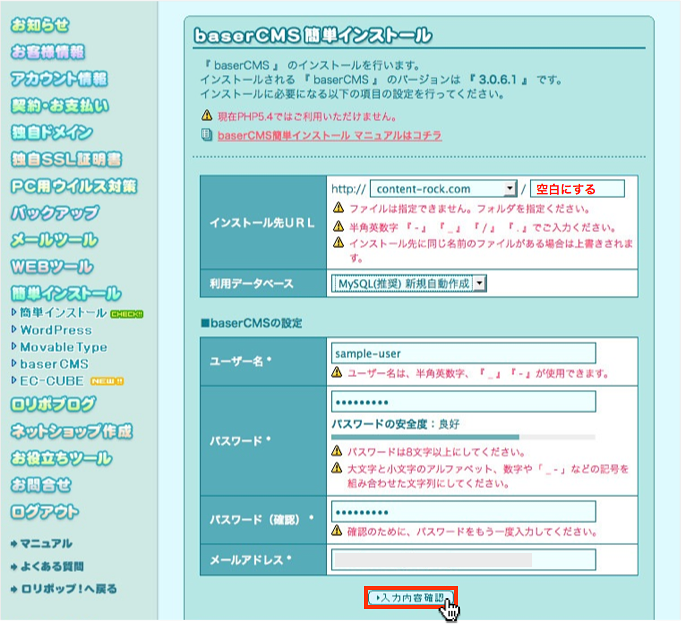Open the お役立ちツール menu

(x=61, y=458)
